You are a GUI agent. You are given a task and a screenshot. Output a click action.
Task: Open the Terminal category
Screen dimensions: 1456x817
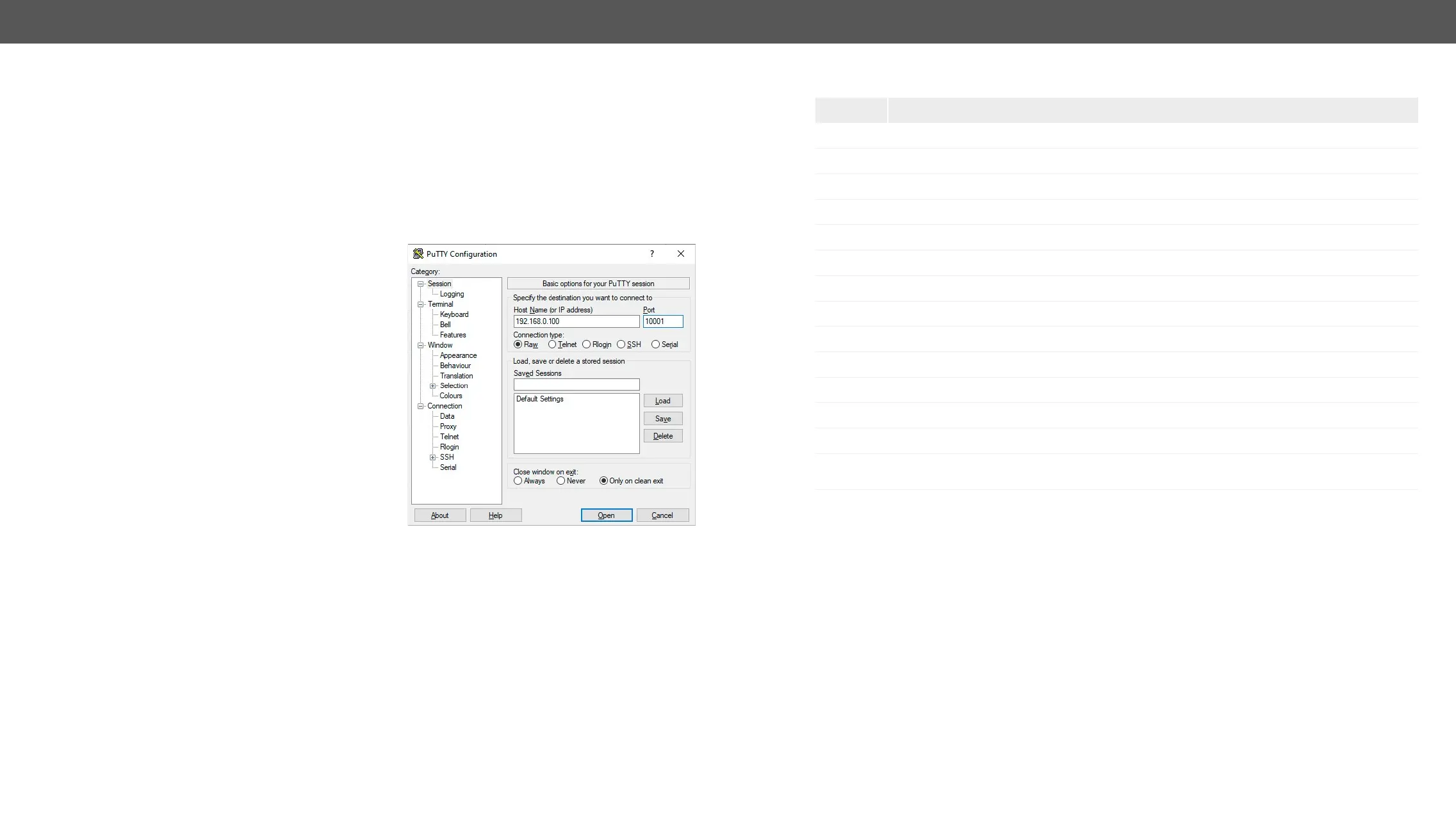pyautogui.click(x=440, y=304)
